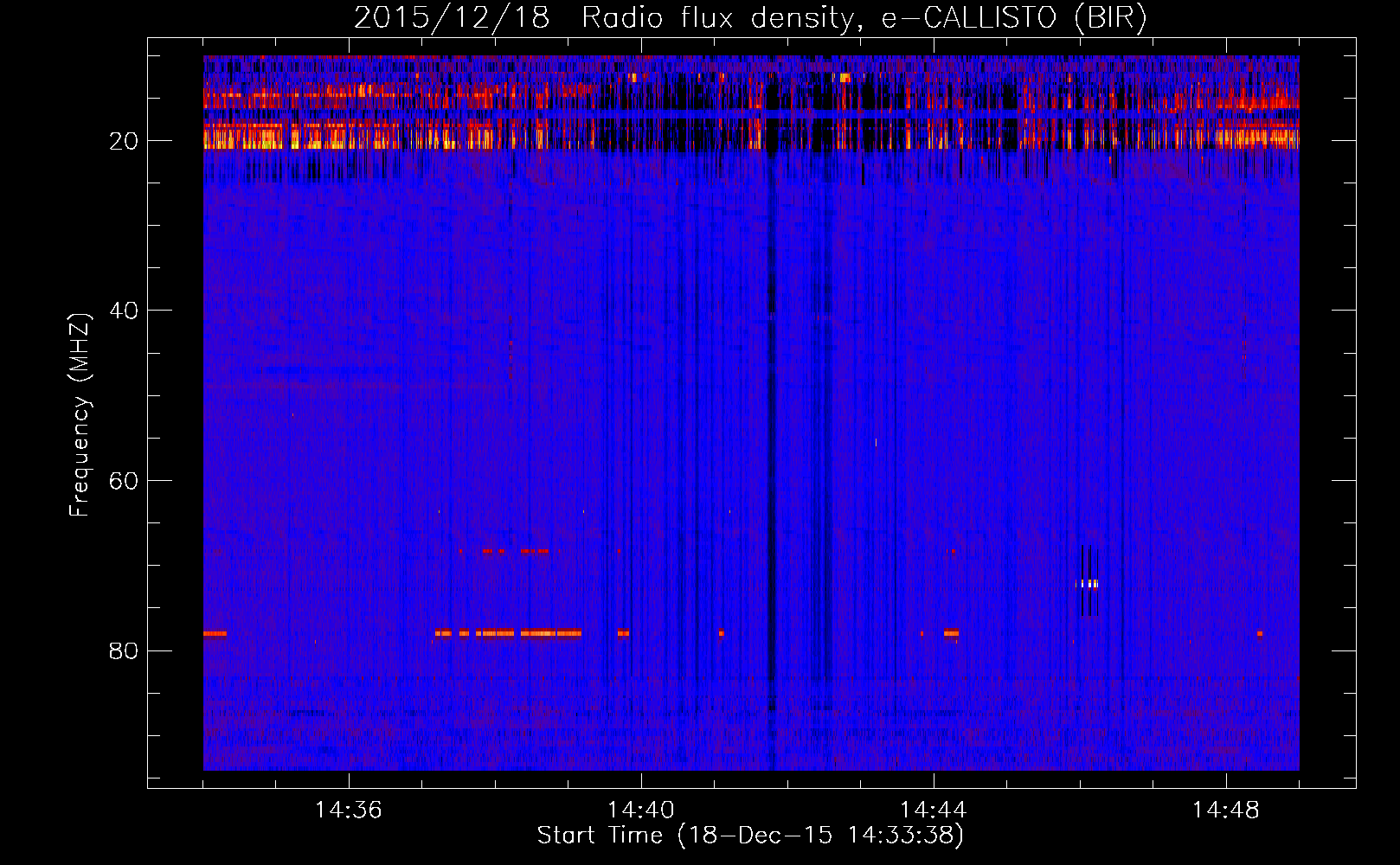
Task: Click the 14:48 time tick label
Action: tap(1226, 811)
